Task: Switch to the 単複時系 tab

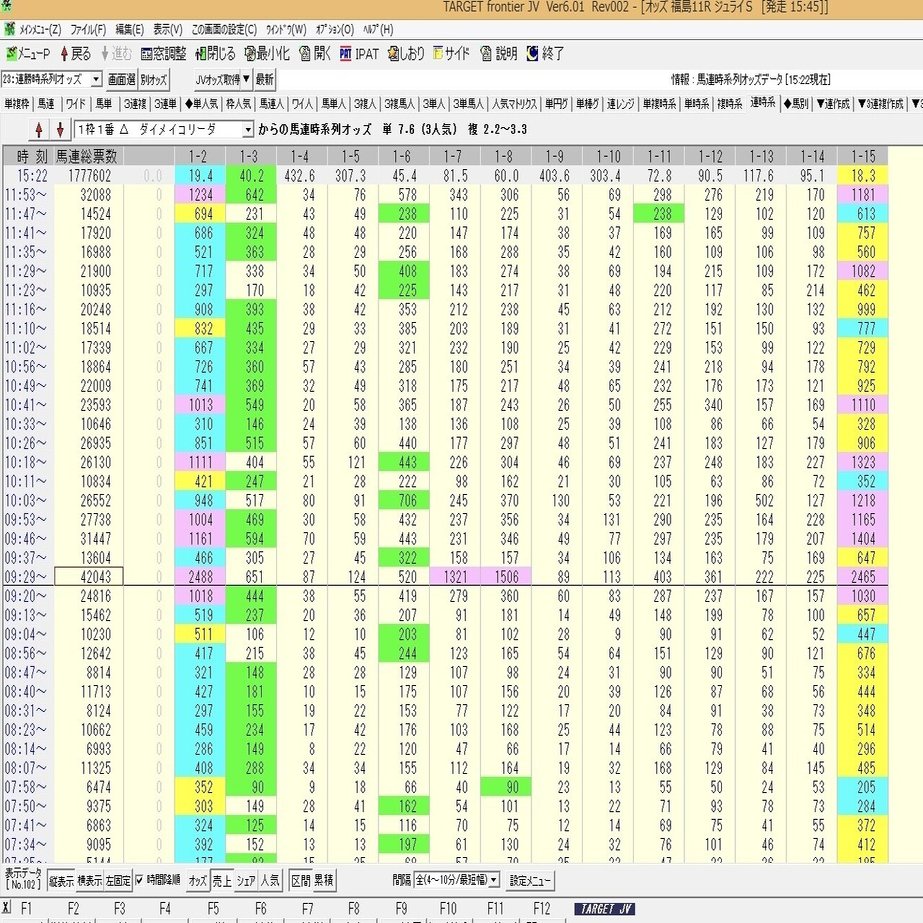Action: (659, 104)
